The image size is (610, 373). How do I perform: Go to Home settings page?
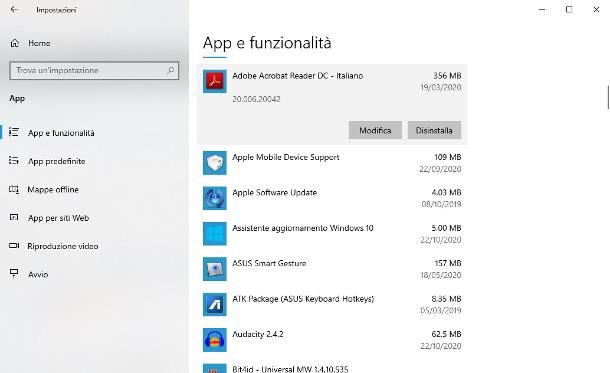point(39,43)
